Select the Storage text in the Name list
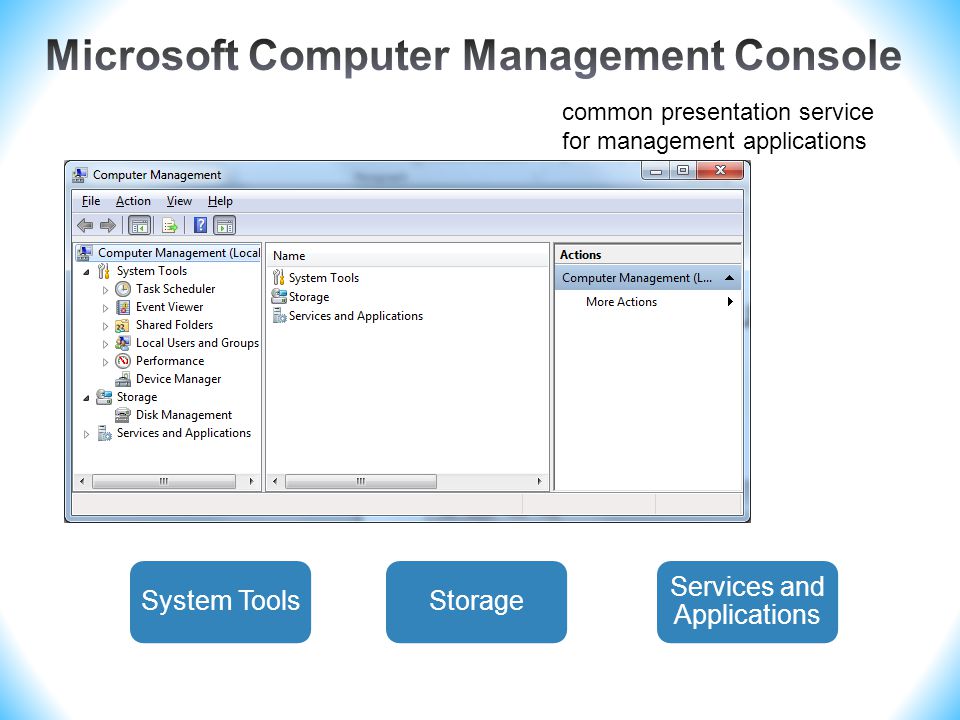Image resolution: width=960 pixels, height=720 pixels. coord(309,297)
